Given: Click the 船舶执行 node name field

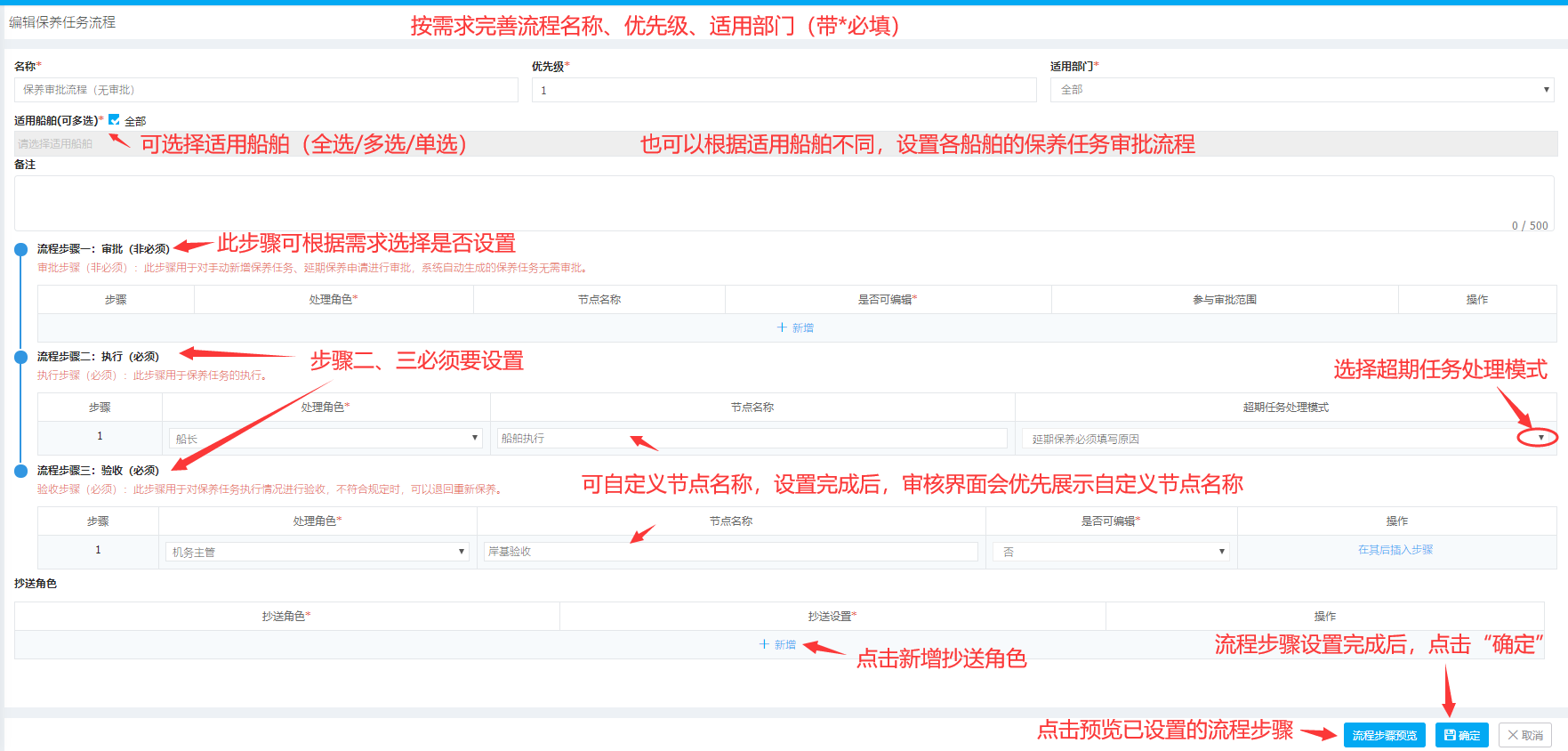Looking at the screenshot, I should click(x=752, y=438).
